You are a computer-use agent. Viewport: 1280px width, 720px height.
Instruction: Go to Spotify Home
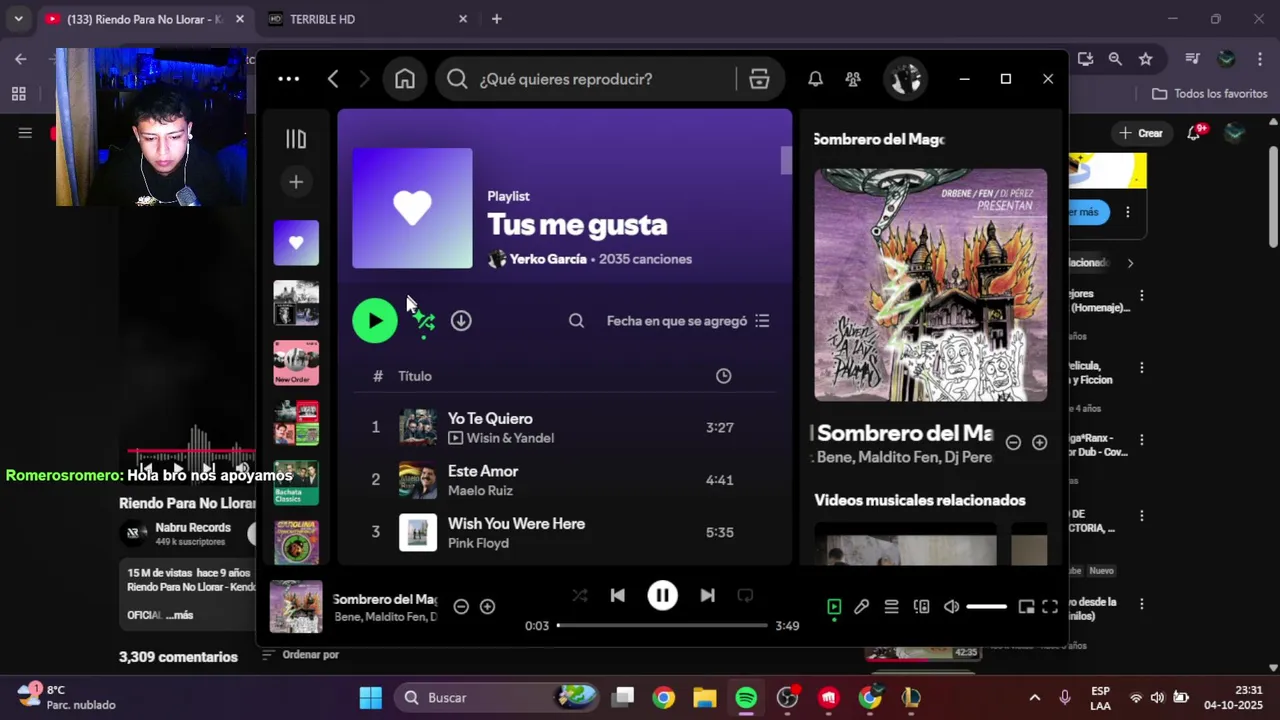tap(405, 79)
